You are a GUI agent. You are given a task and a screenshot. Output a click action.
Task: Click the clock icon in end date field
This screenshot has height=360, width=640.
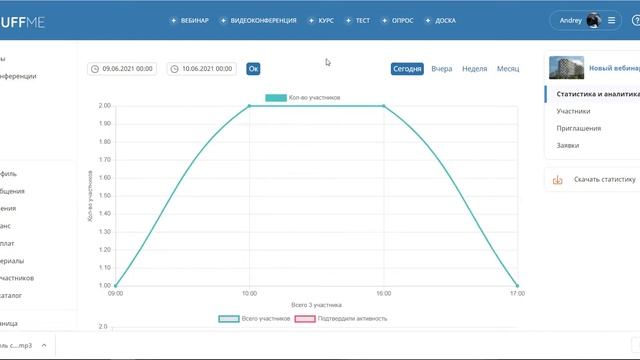pyautogui.click(x=174, y=69)
